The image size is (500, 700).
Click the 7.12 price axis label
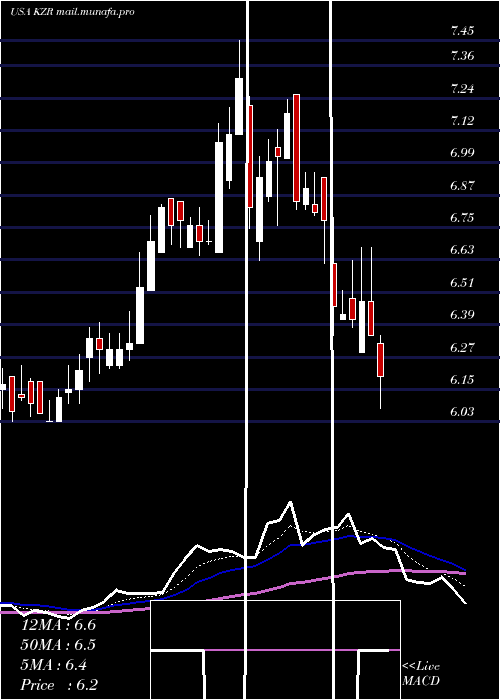pos(462,121)
